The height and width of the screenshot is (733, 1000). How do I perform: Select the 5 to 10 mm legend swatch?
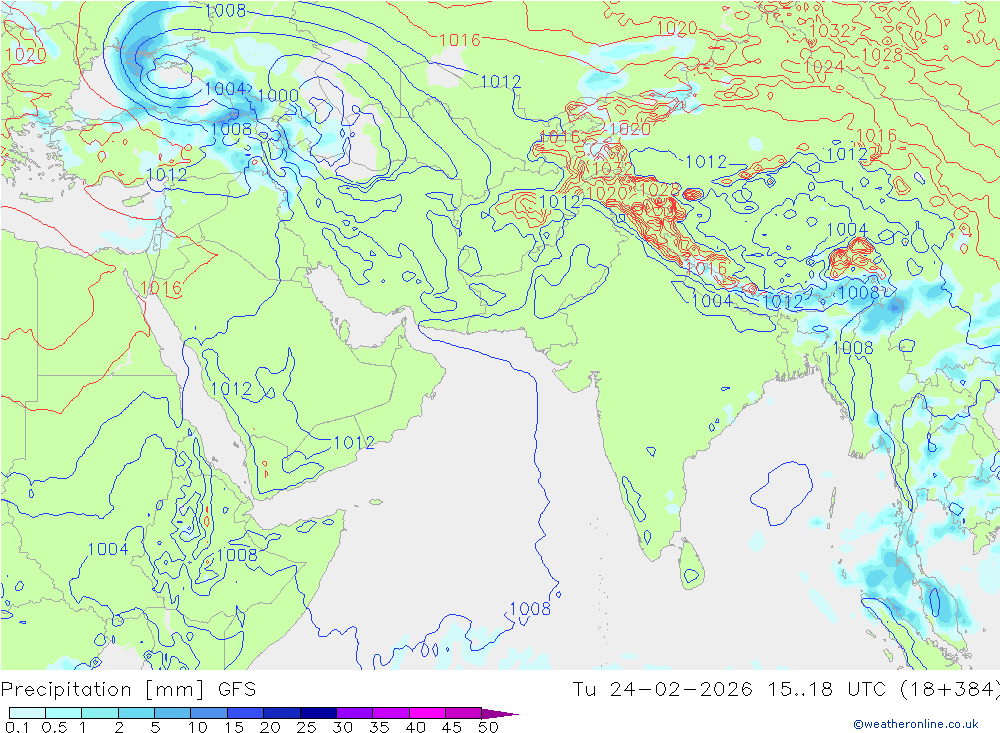click(x=173, y=713)
